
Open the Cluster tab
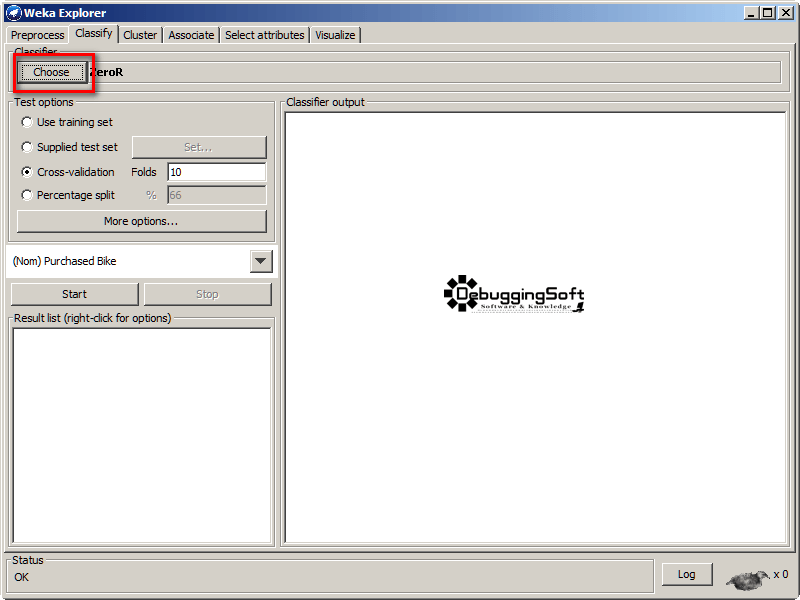click(140, 35)
